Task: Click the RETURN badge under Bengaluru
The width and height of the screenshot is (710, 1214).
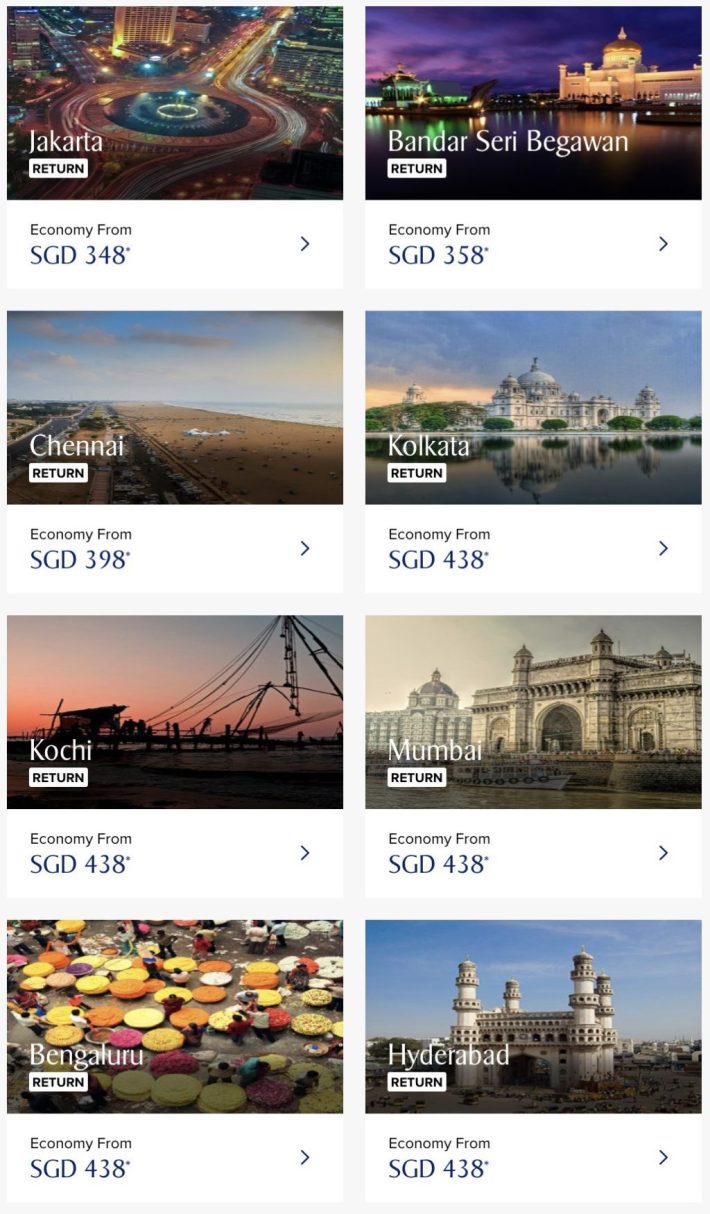Action: [58, 1082]
